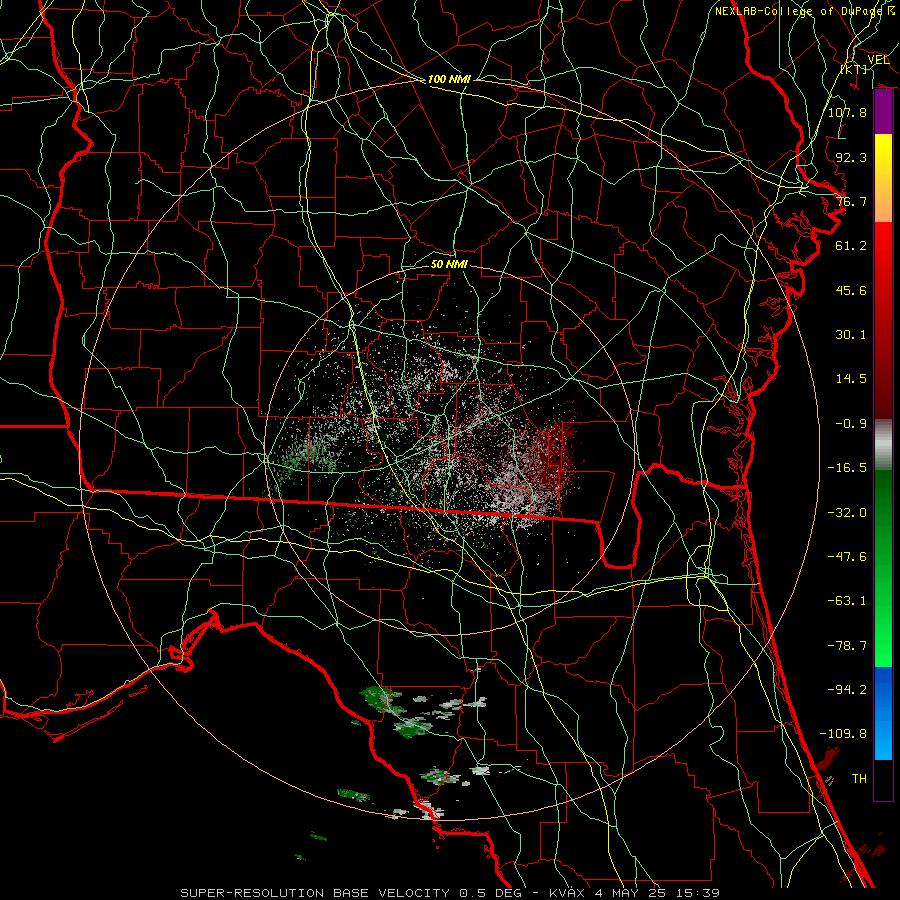Select the -47.6 legend value

click(x=847, y=557)
